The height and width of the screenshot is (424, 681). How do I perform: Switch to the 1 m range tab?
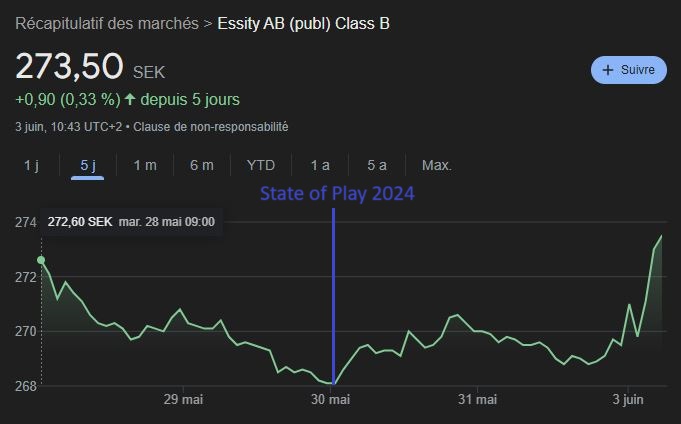[145, 165]
